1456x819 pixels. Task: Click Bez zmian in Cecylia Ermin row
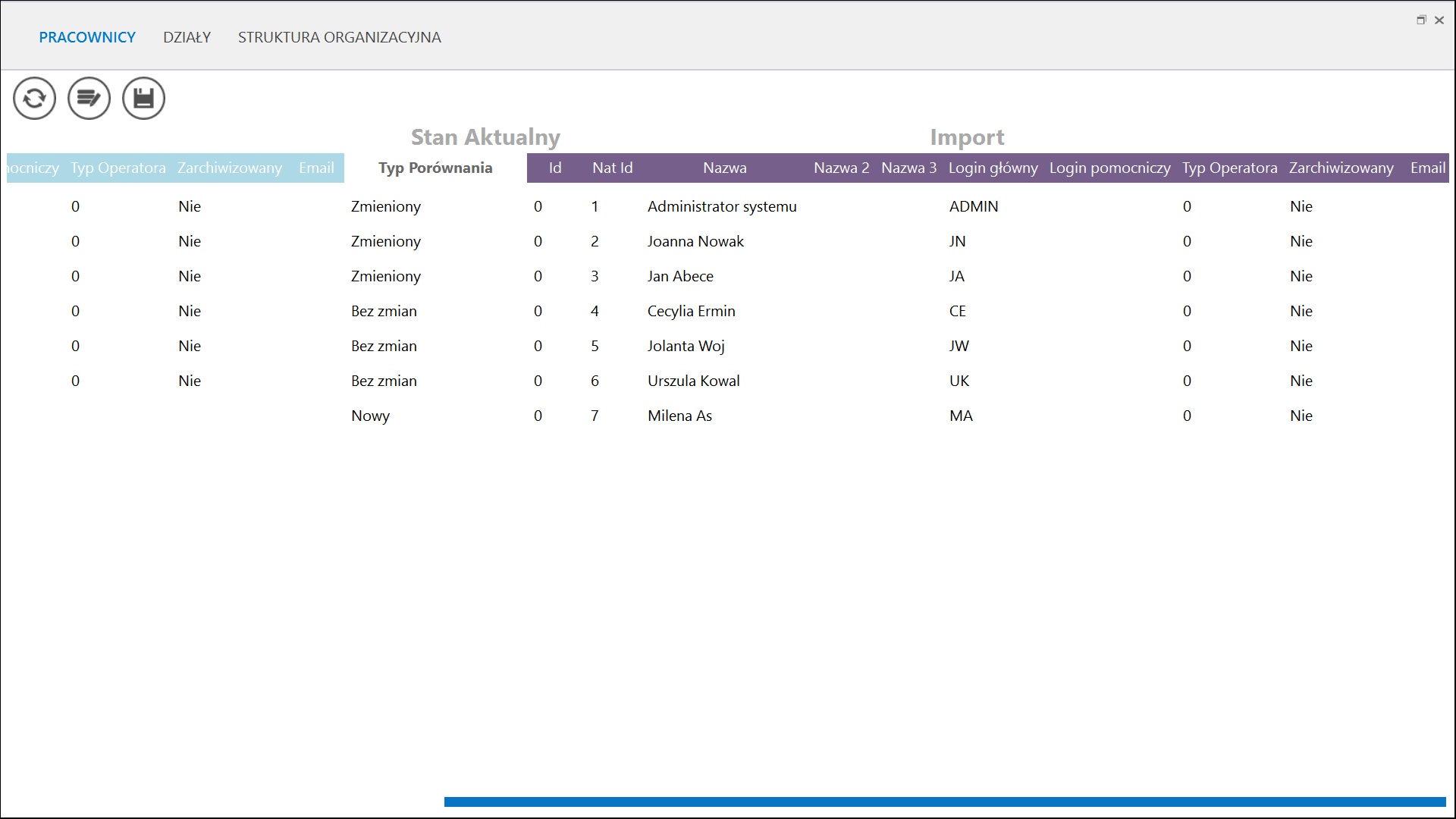[384, 311]
